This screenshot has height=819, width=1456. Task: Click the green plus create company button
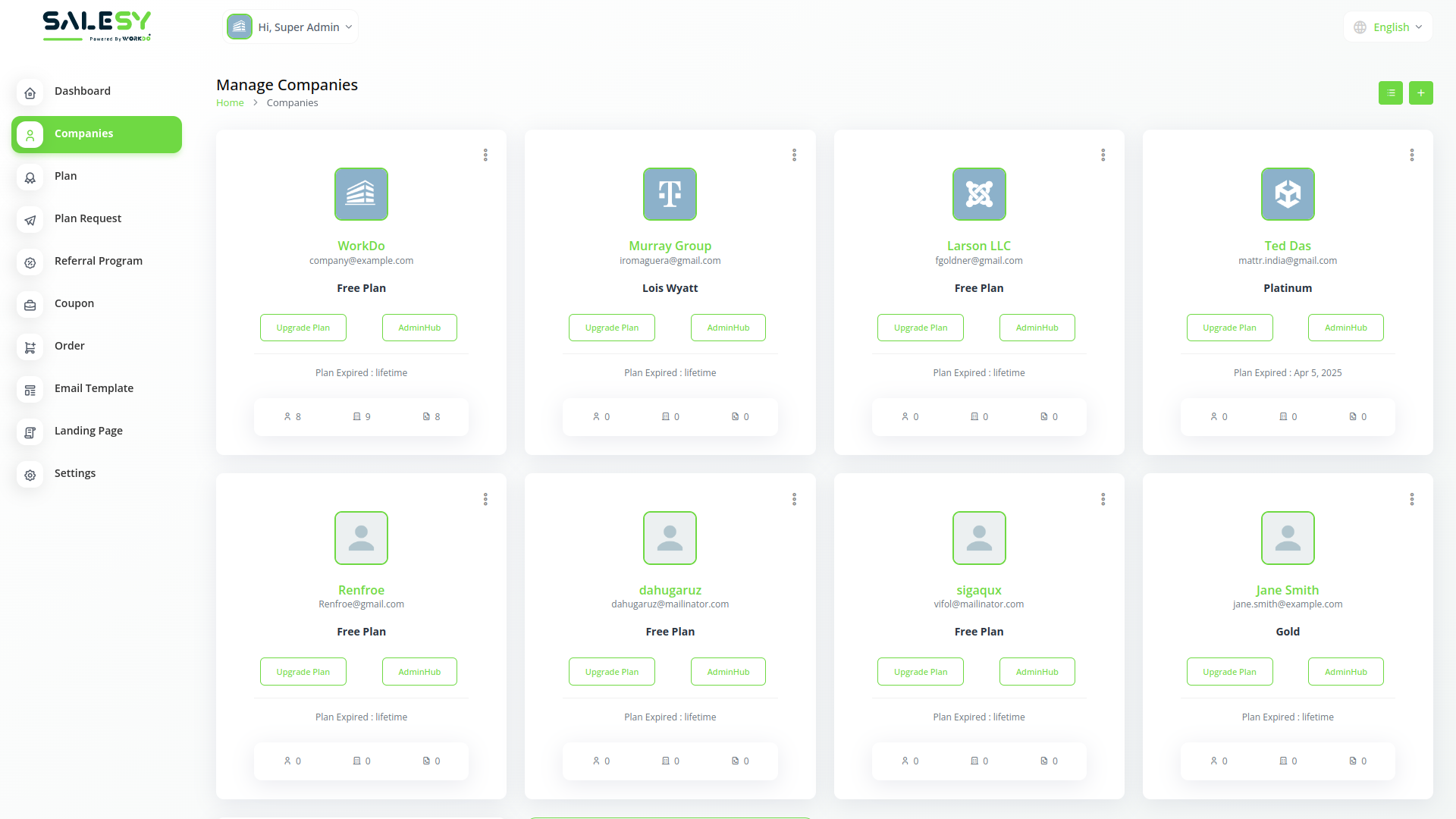click(x=1420, y=93)
